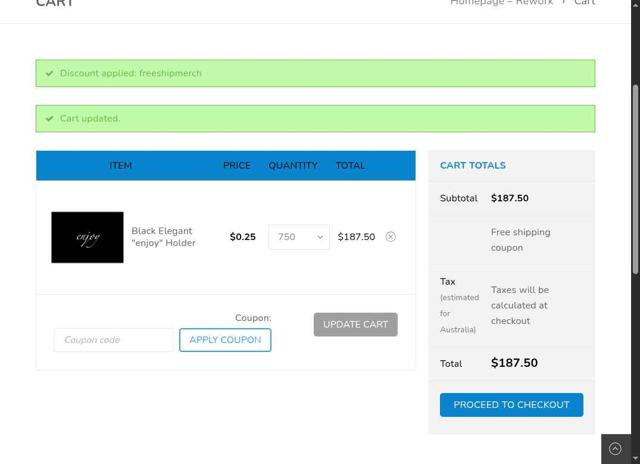The width and height of the screenshot is (640, 464).
Task: Click the "Coupon:" label
Action: pyautogui.click(x=253, y=318)
